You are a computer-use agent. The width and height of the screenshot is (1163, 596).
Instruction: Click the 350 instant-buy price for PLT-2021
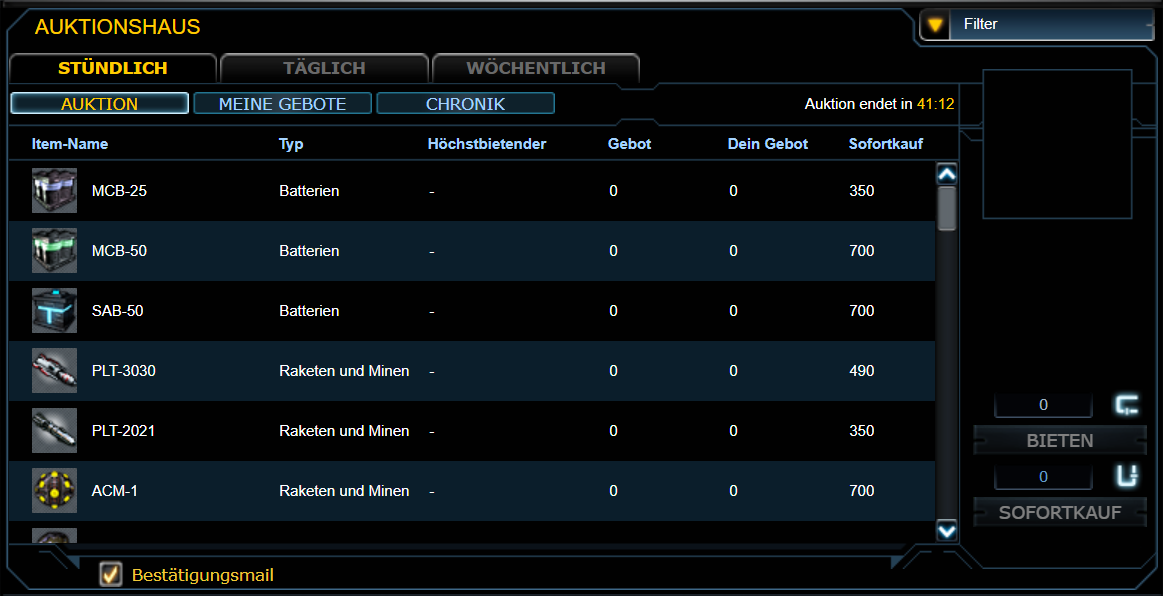[x=861, y=431]
